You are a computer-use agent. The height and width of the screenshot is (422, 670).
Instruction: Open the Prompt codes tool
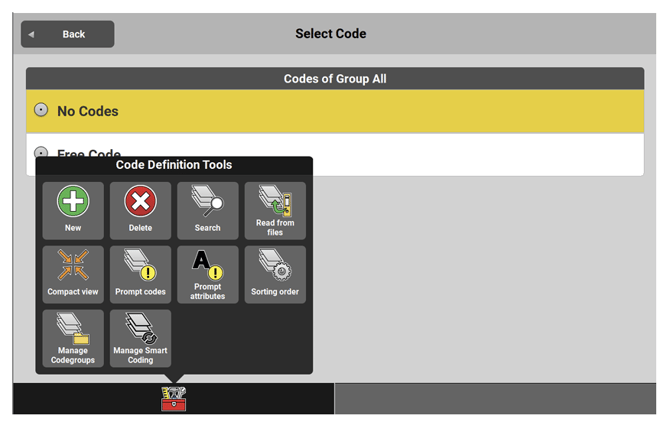pos(140,274)
